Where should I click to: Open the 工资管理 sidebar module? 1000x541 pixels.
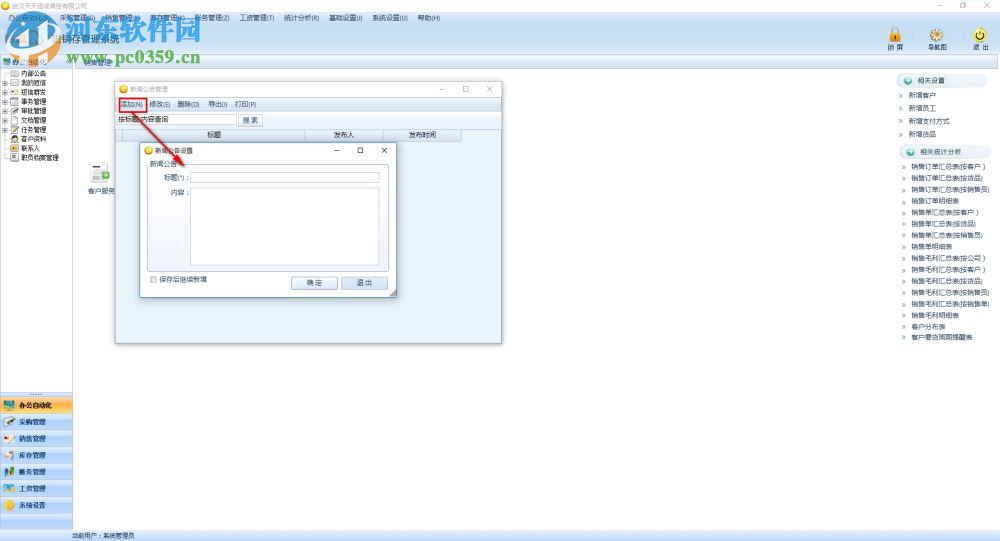[36, 488]
